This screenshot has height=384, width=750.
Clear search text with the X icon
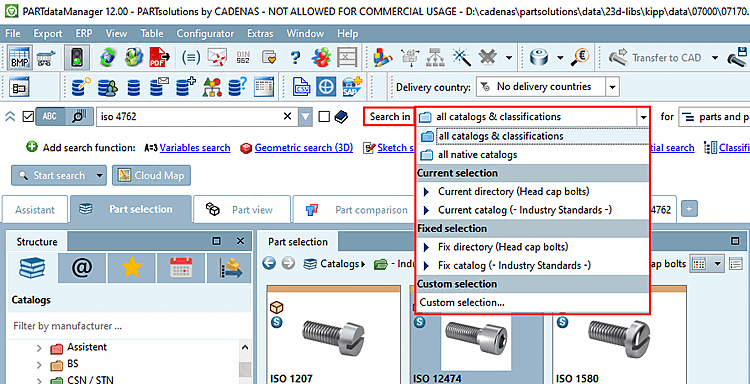tap(287, 116)
